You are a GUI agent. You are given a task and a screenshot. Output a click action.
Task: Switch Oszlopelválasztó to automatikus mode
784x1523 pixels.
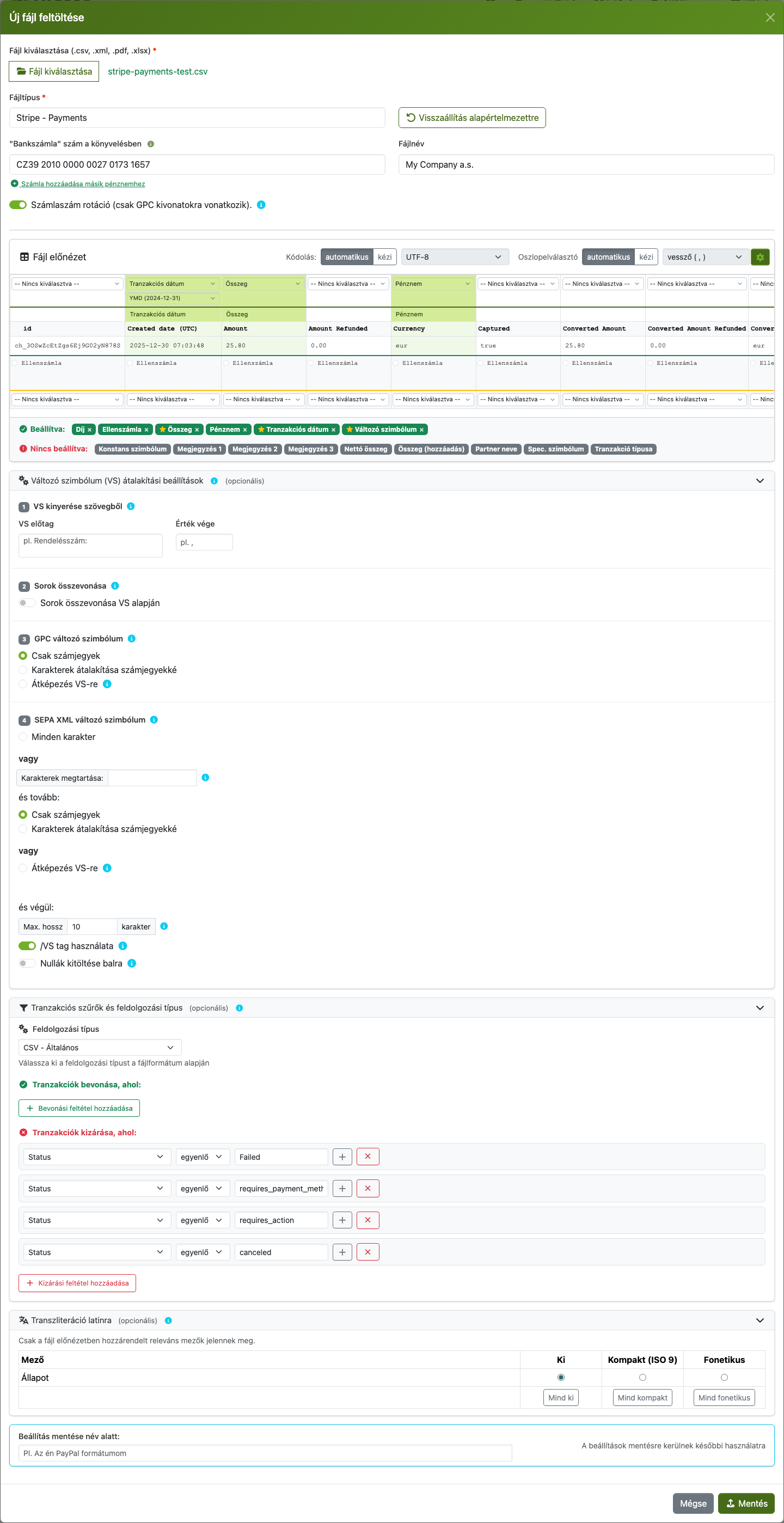[x=608, y=257]
